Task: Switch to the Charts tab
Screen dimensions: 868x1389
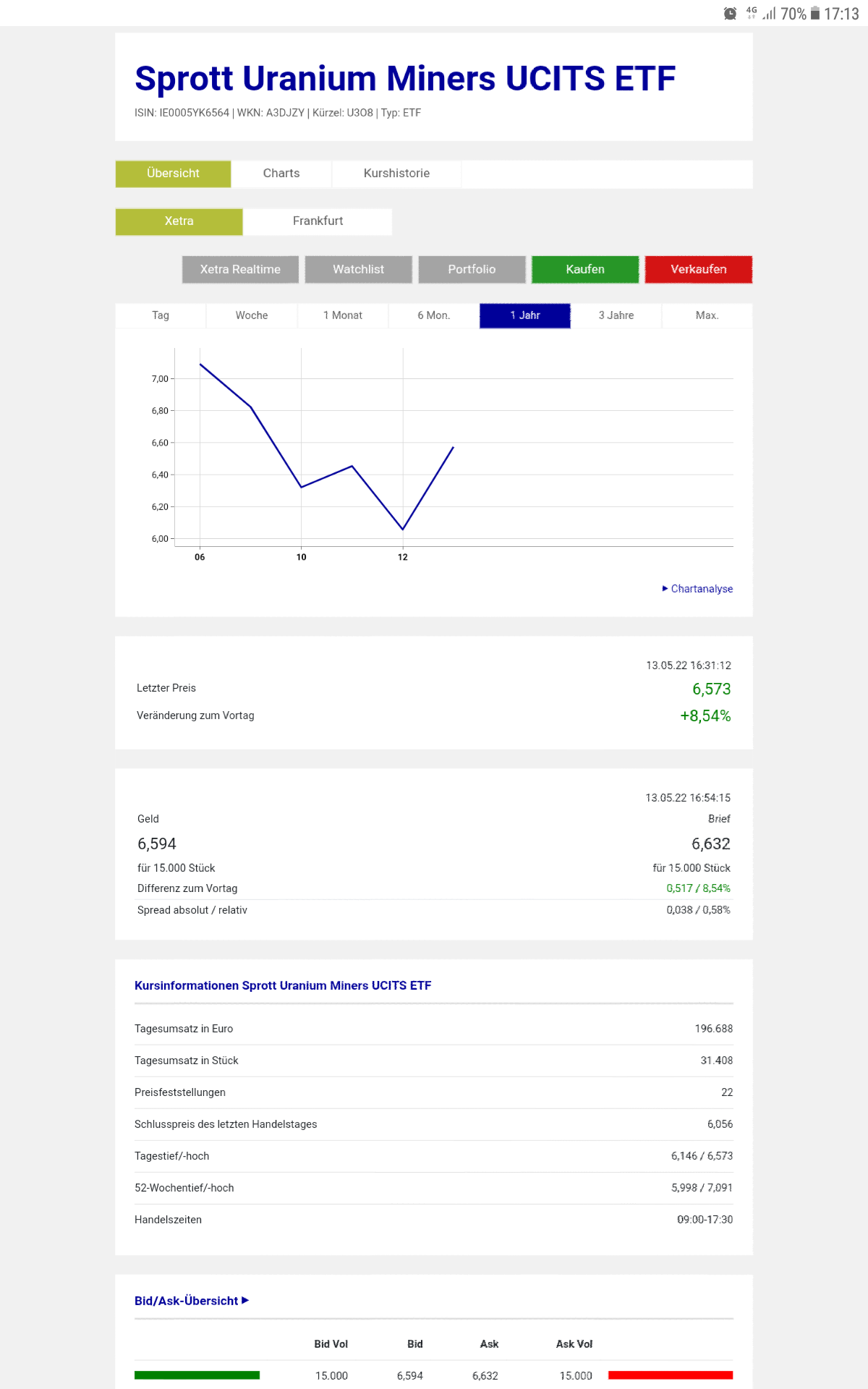Action: point(281,174)
